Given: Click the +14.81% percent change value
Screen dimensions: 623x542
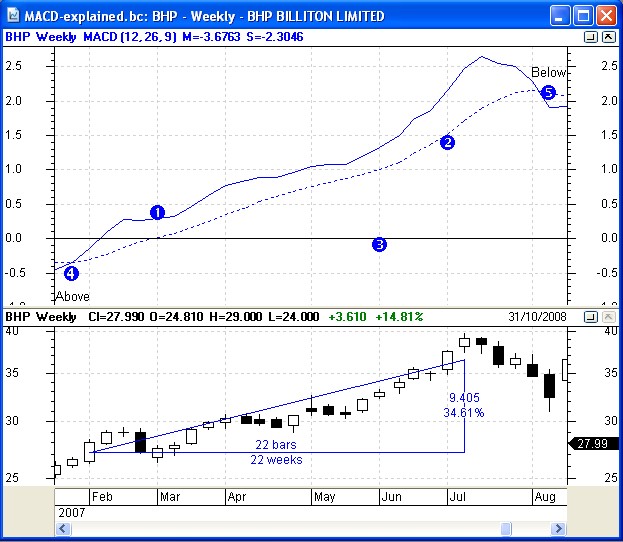Looking at the screenshot, I should tap(399, 317).
